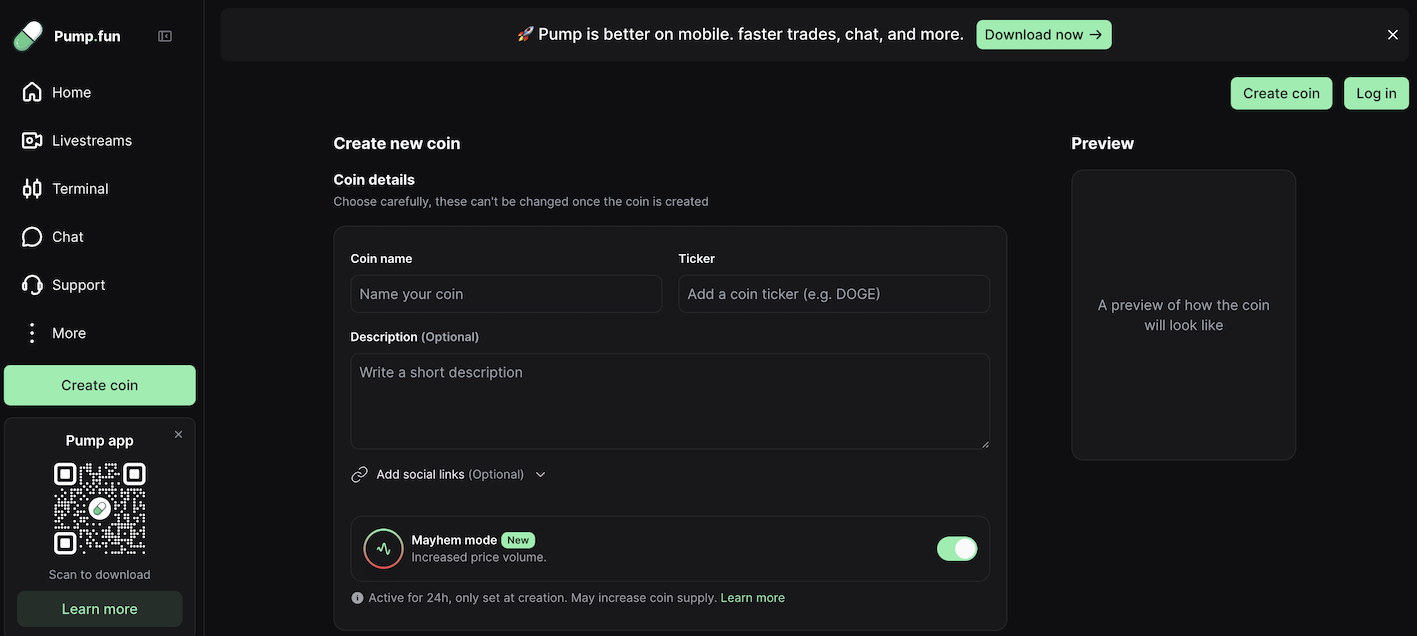Open the More three-dots menu

[32, 333]
